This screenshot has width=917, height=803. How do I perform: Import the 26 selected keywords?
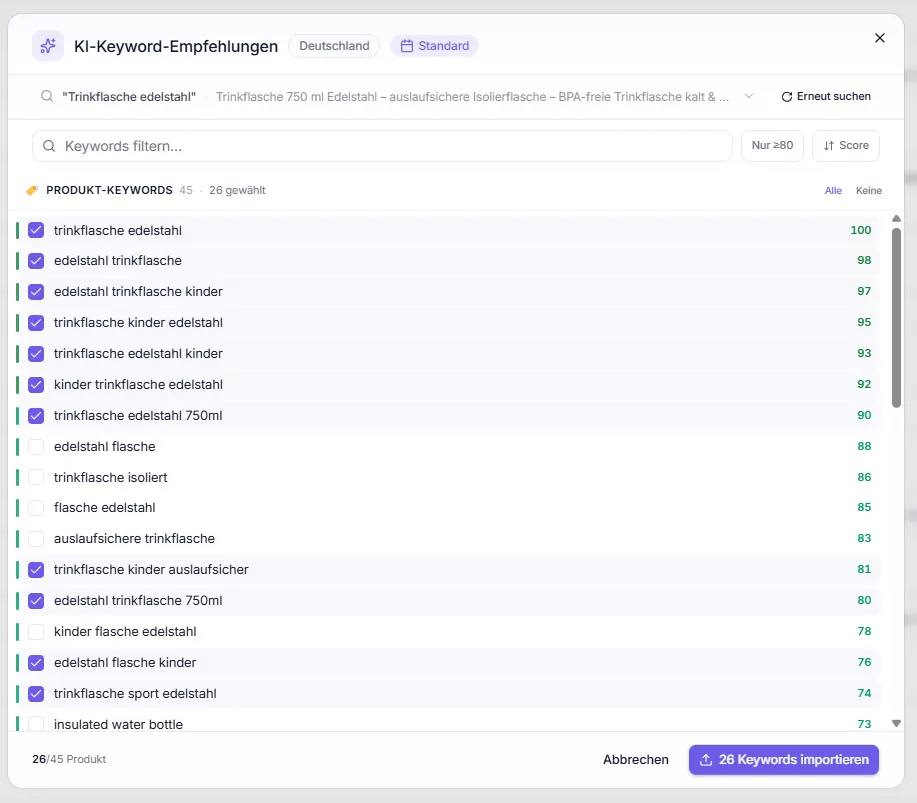pyautogui.click(x=784, y=760)
